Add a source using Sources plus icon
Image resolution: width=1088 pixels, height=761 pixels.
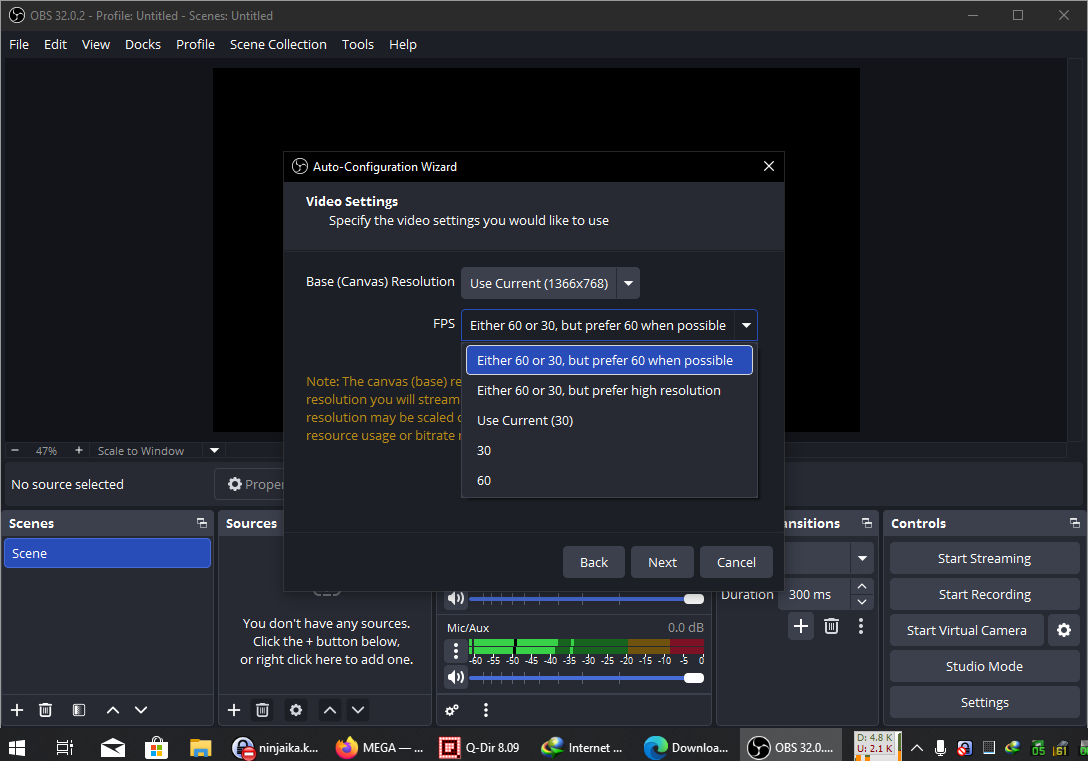coord(234,710)
